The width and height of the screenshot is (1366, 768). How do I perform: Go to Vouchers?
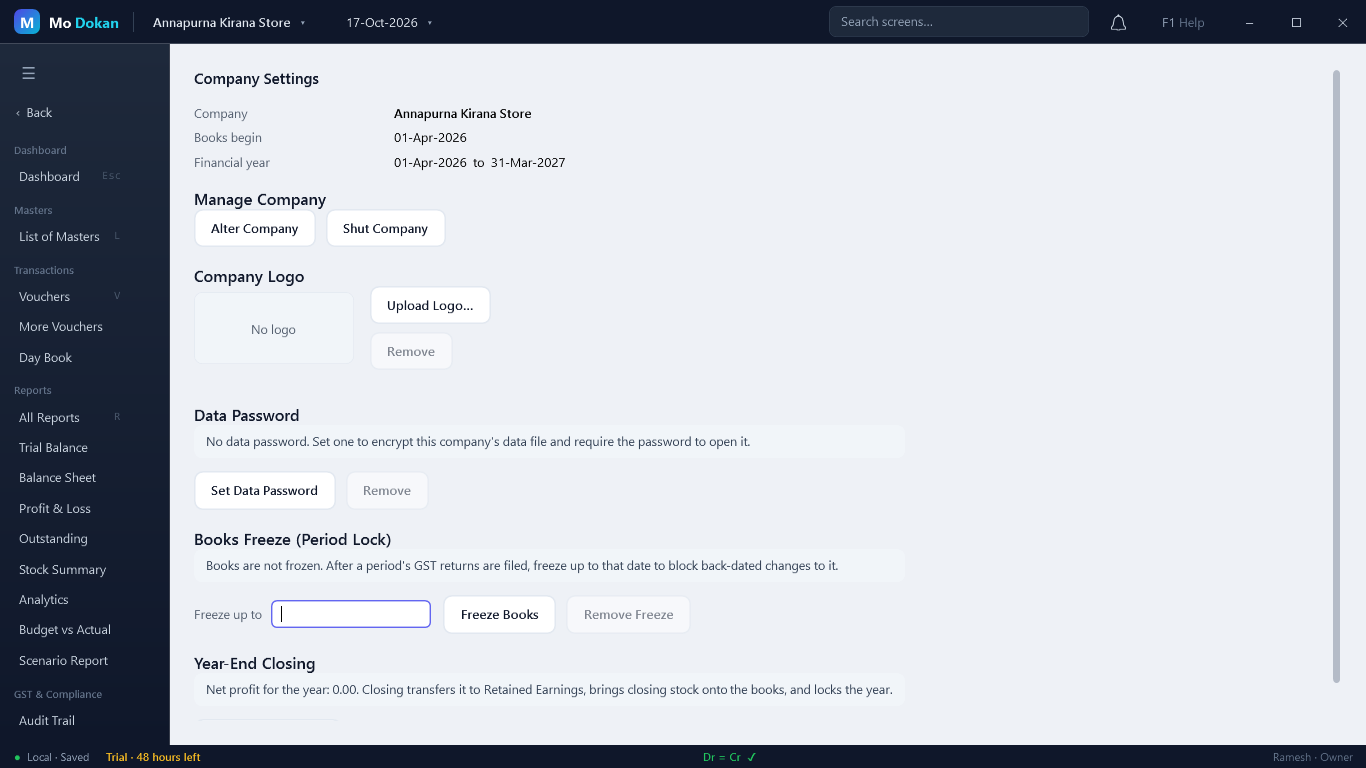(69, 296)
